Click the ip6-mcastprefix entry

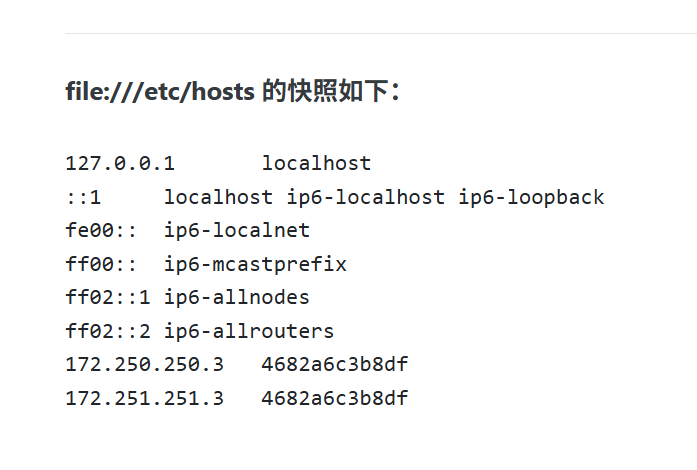click(255, 264)
